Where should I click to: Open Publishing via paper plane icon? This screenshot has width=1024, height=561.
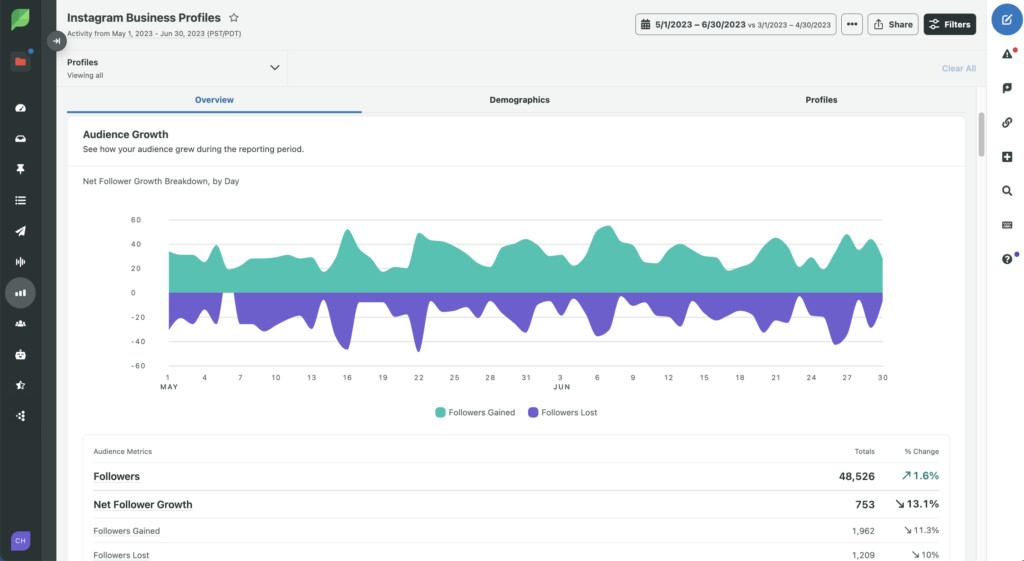click(x=20, y=231)
